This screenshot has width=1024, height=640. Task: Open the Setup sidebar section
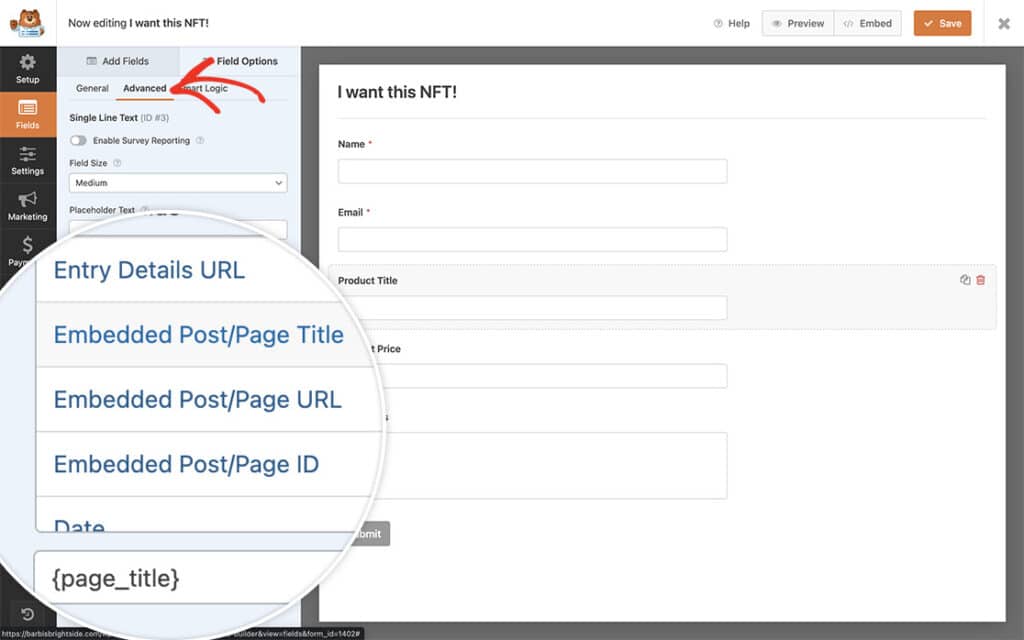27,68
